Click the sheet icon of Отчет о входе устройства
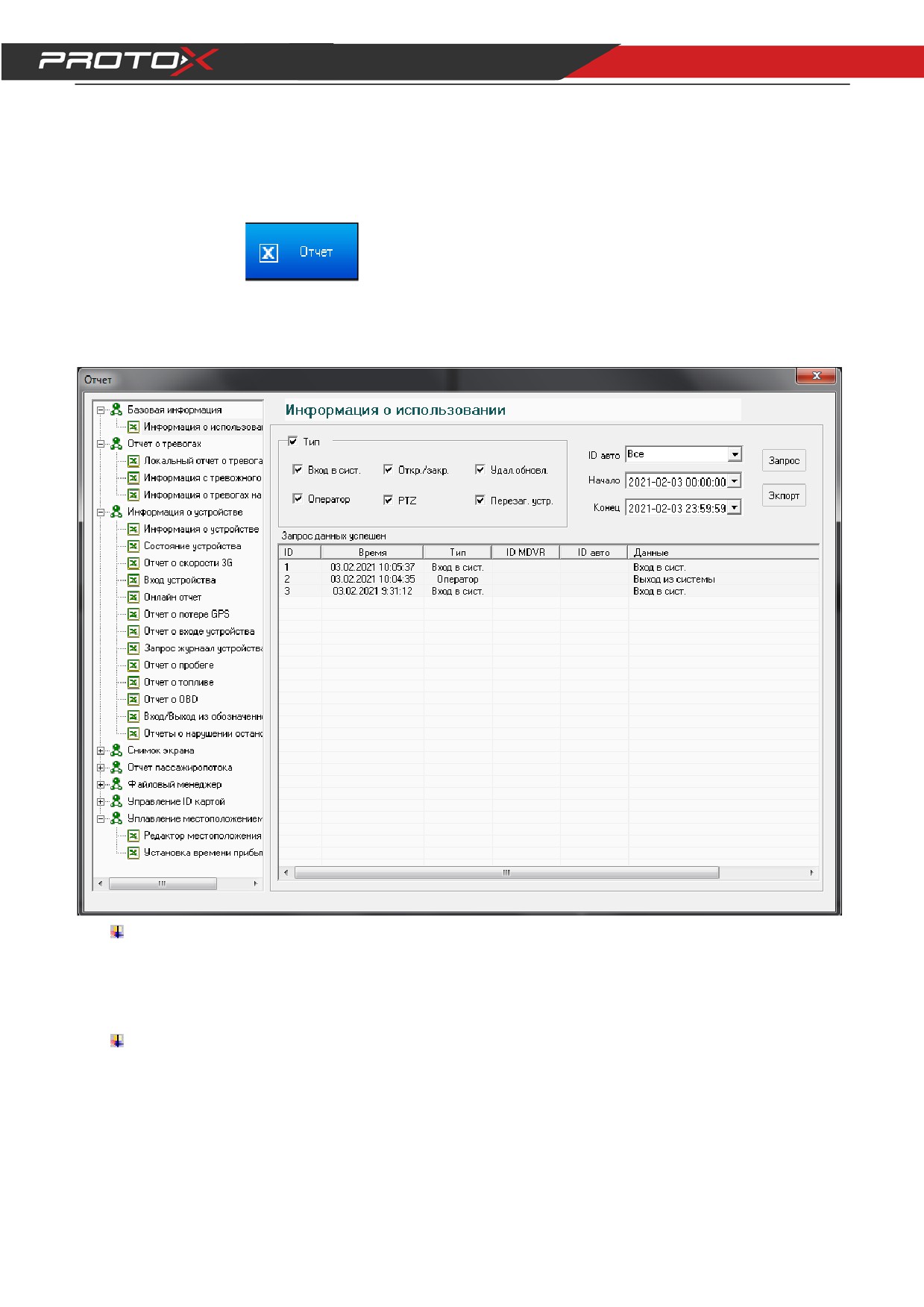Screen dimensions: 924x1307 click(133, 631)
